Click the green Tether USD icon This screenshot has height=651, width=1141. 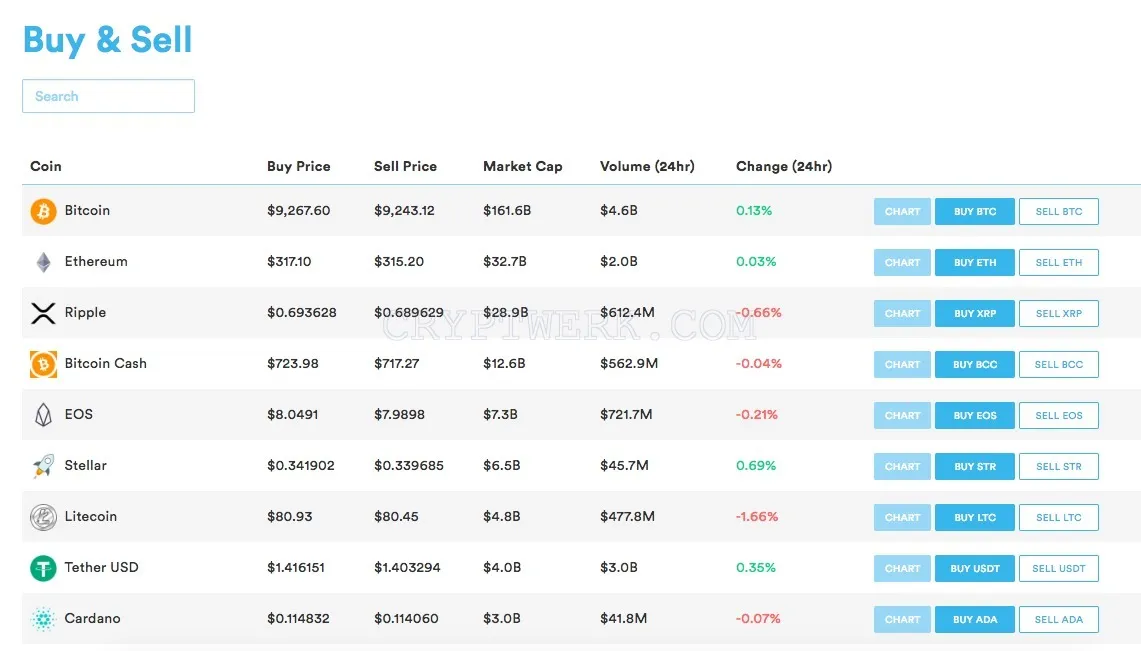pos(43,568)
